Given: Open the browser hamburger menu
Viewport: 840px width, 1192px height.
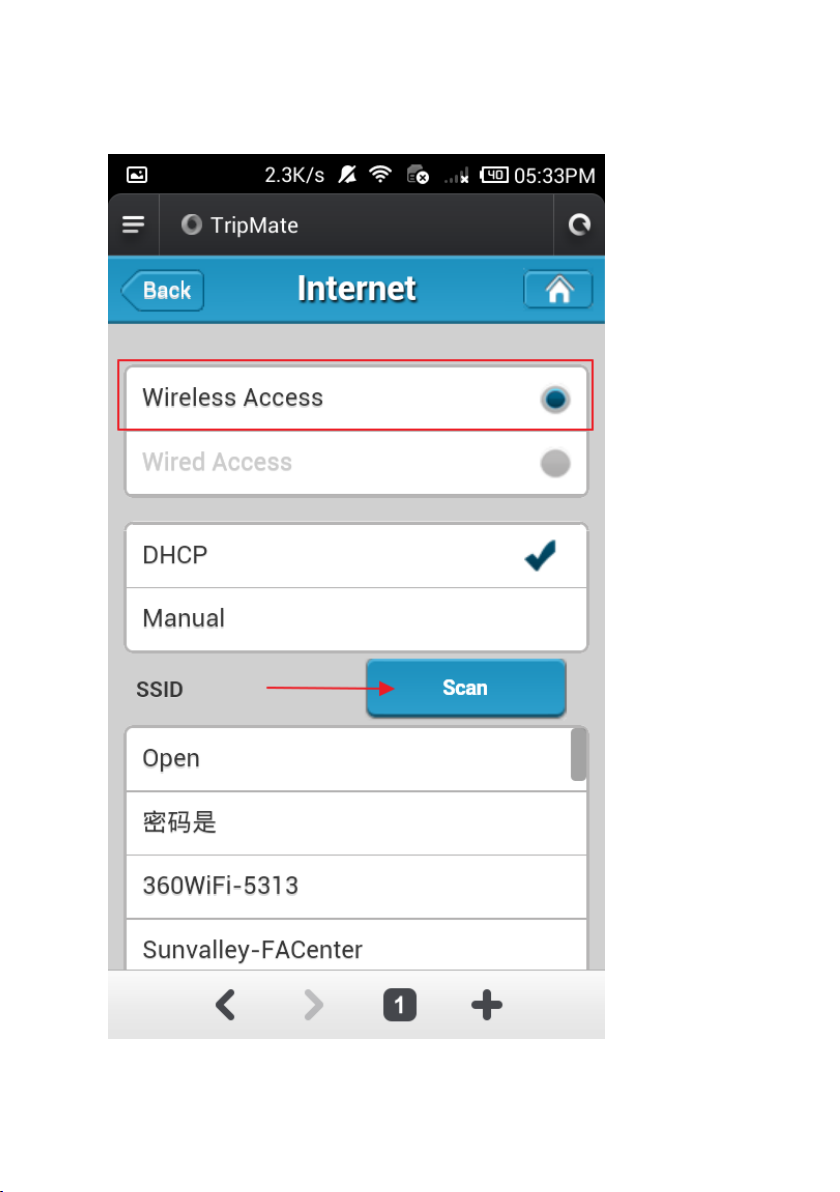Looking at the screenshot, I should tap(134, 224).
